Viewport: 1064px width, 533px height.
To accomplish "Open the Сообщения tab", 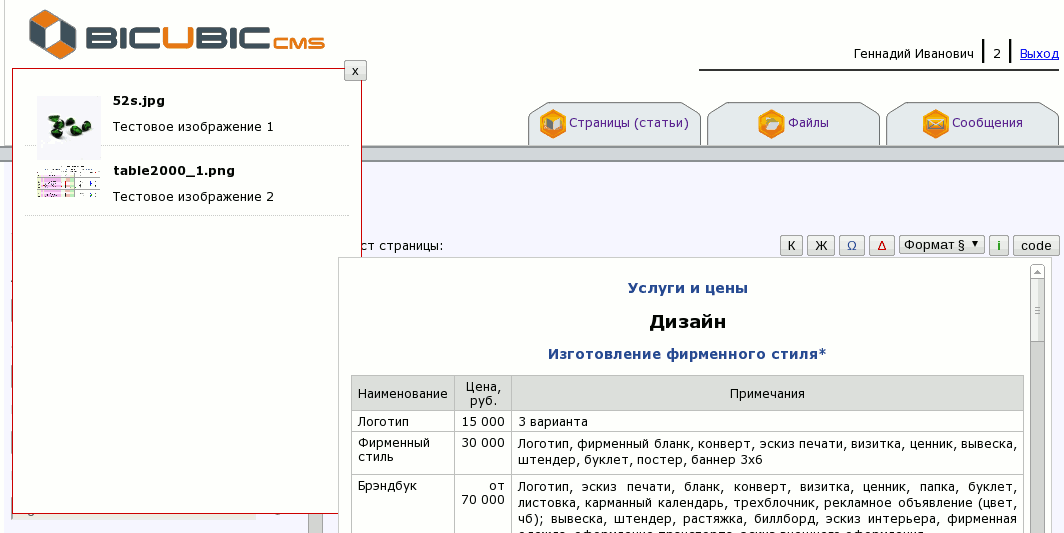I will (x=972, y=124).
